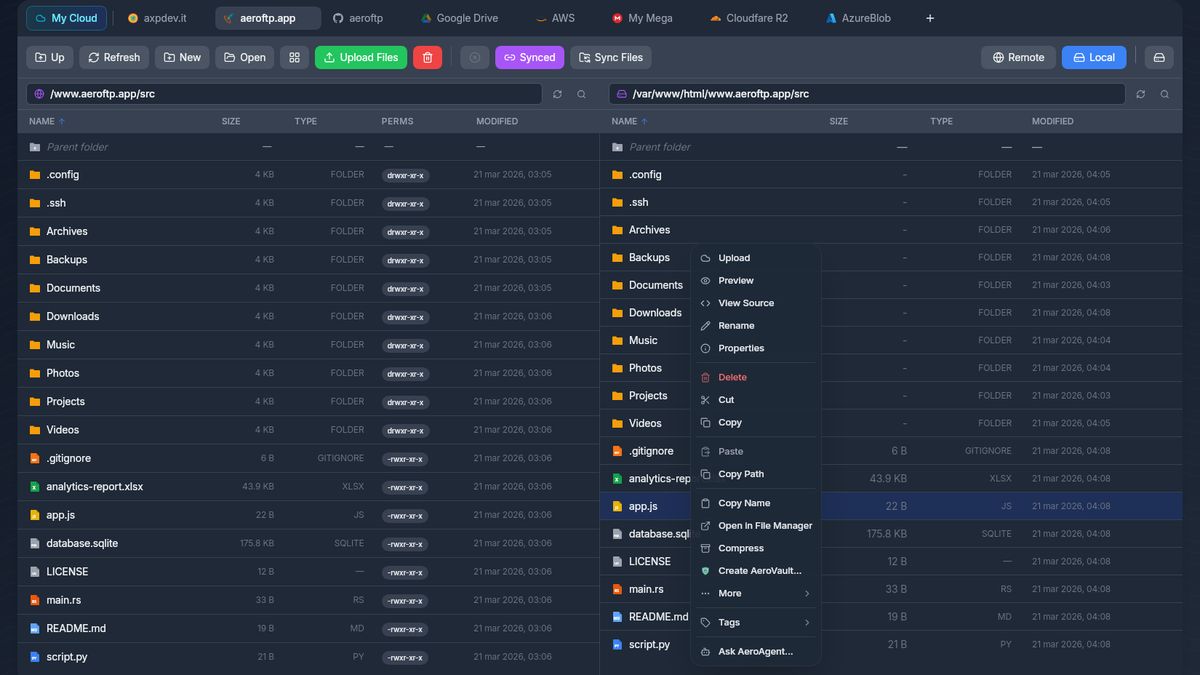The width and height of the screenshot is (1200, 675).
Task: Refresh the remote path listing icon
Action: coord(558,94)
